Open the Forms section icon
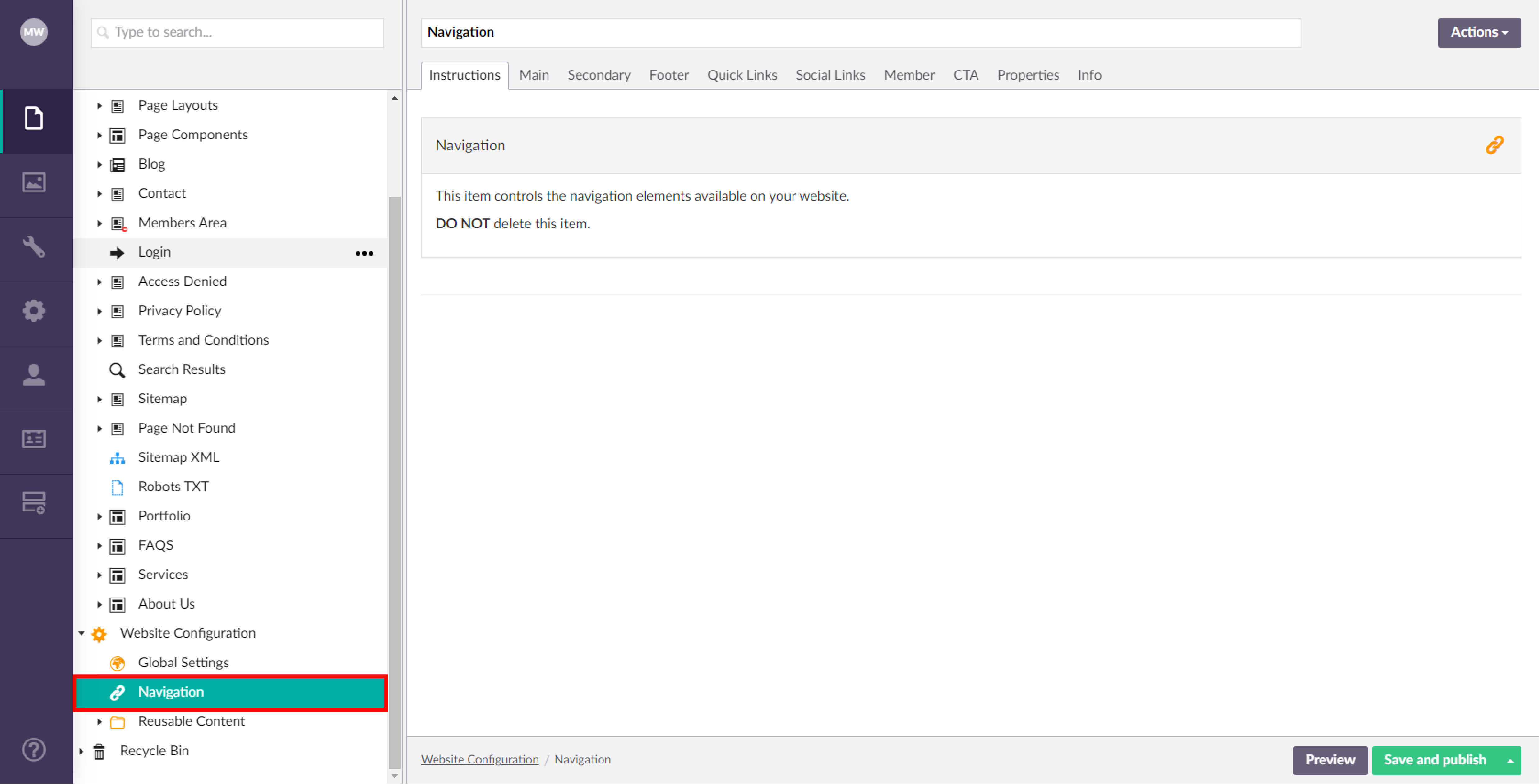Viewport: 1539px width, 784px height. pyautogui.click(x=34, y=503)
